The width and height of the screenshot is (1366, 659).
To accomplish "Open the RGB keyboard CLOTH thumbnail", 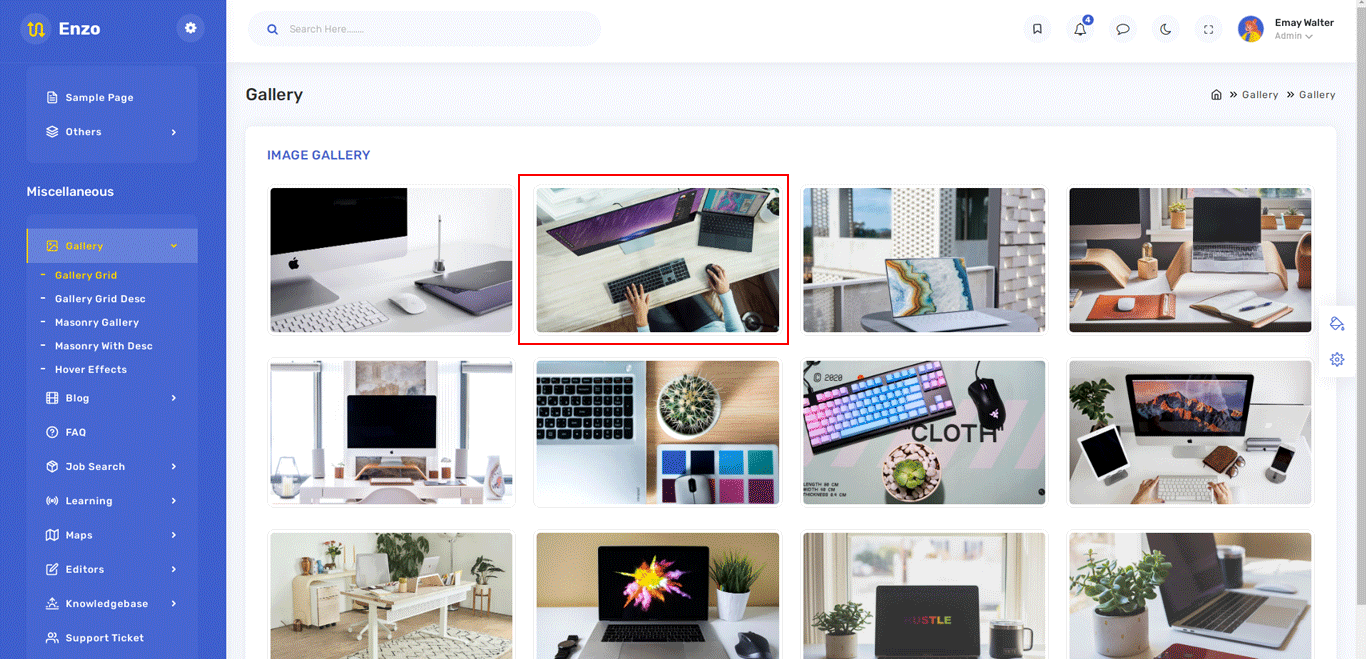I will point(924,432).
